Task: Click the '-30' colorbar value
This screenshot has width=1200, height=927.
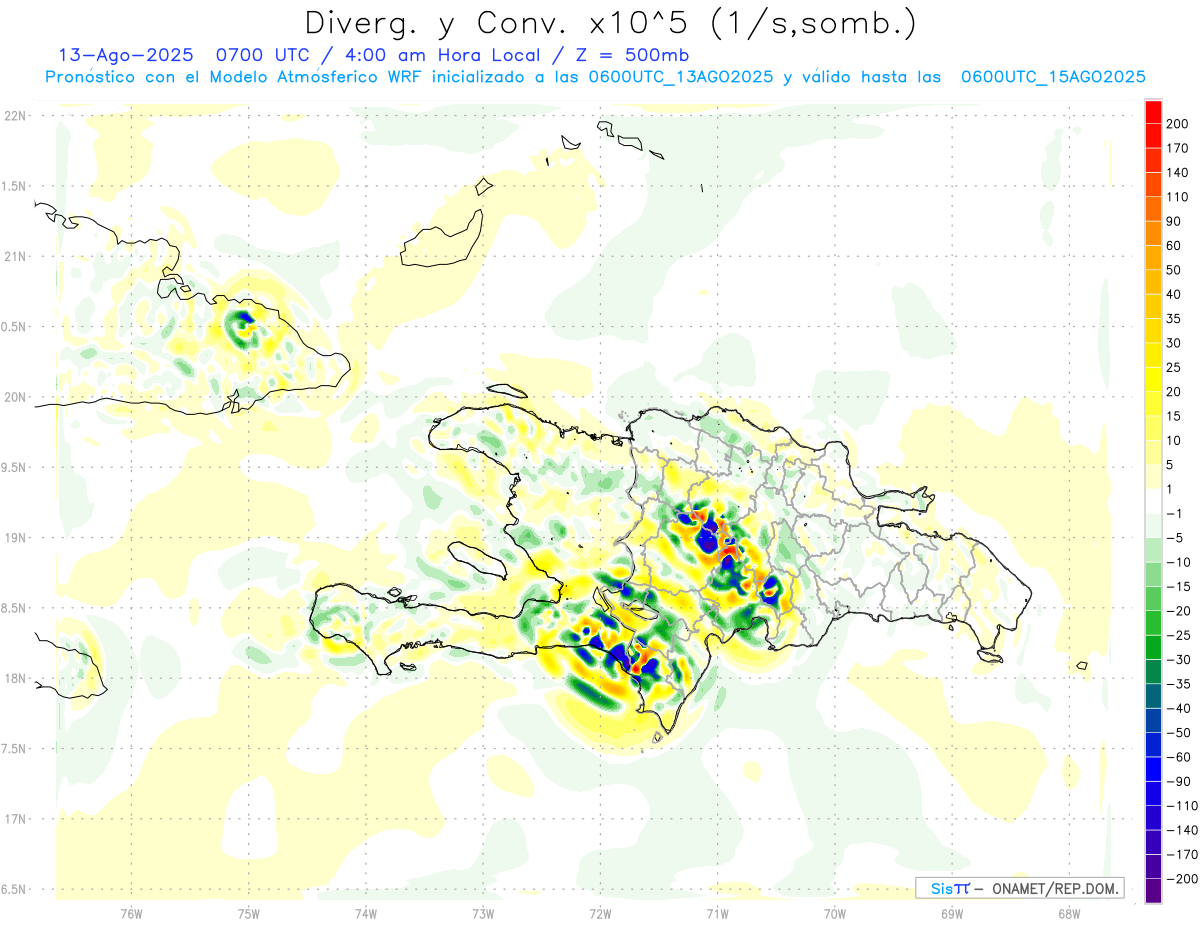Action: (x=1178, y=659)
